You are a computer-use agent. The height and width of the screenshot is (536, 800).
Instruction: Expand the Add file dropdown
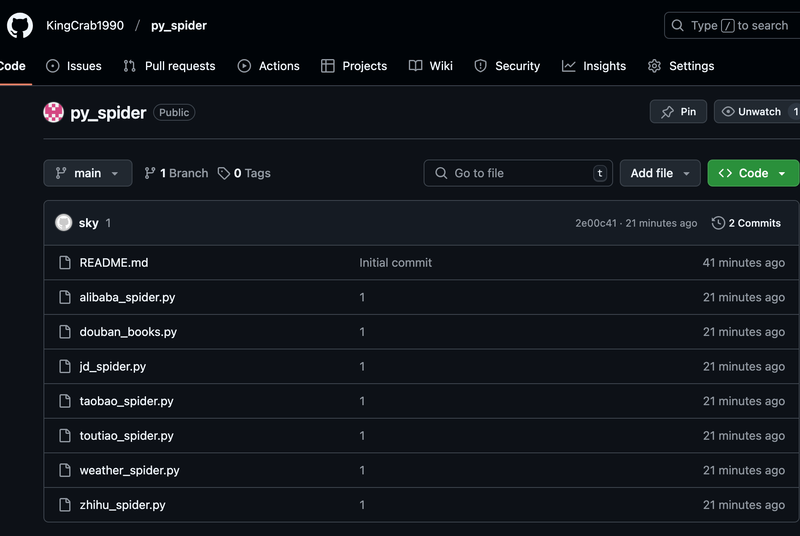[660, 173]
